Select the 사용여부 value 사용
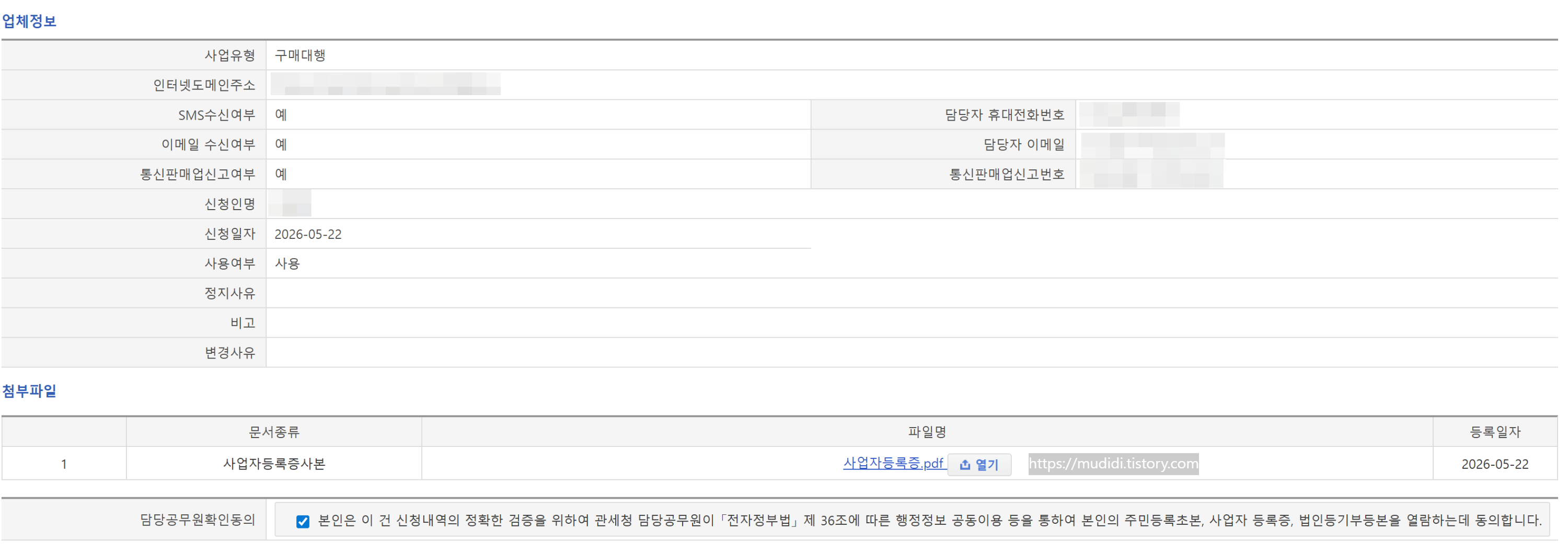 (287, 263)
